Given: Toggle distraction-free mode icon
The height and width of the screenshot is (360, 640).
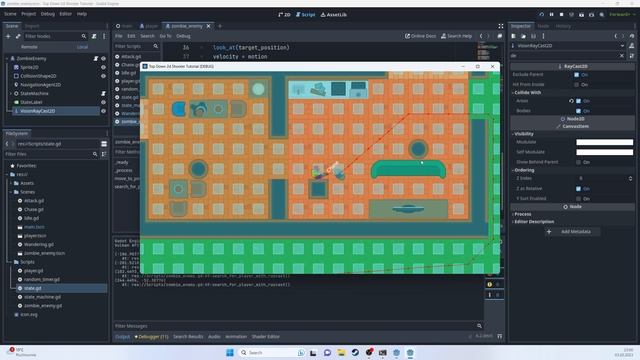Looking at the screenshot, I should point(501,26).
